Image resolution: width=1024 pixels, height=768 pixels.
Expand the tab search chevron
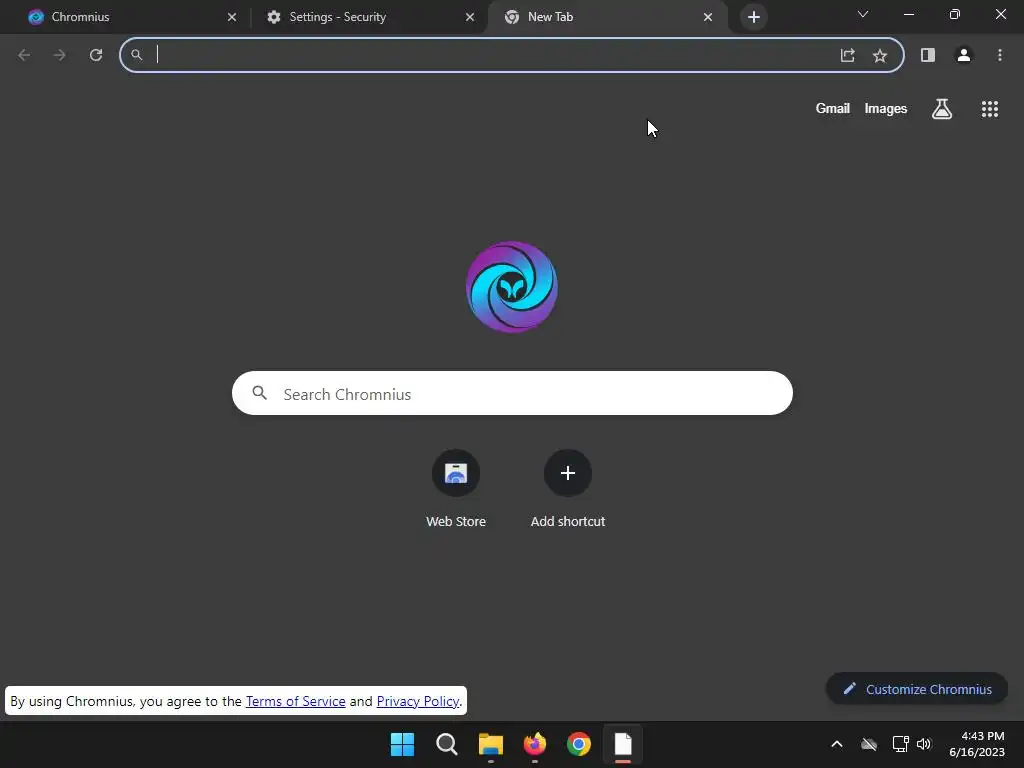(x=863, y=14)
